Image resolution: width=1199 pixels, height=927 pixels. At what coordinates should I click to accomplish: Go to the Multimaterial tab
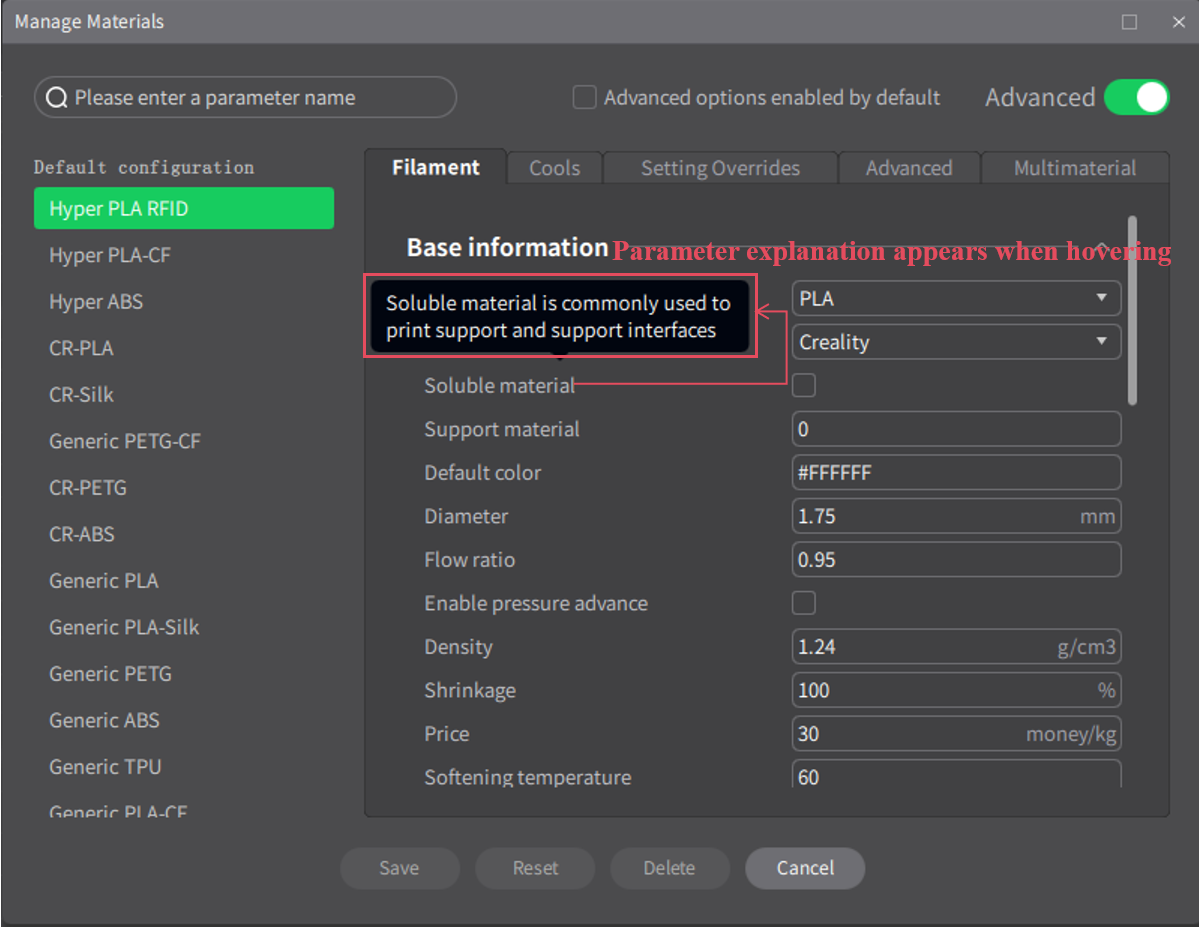point(1074,168)
